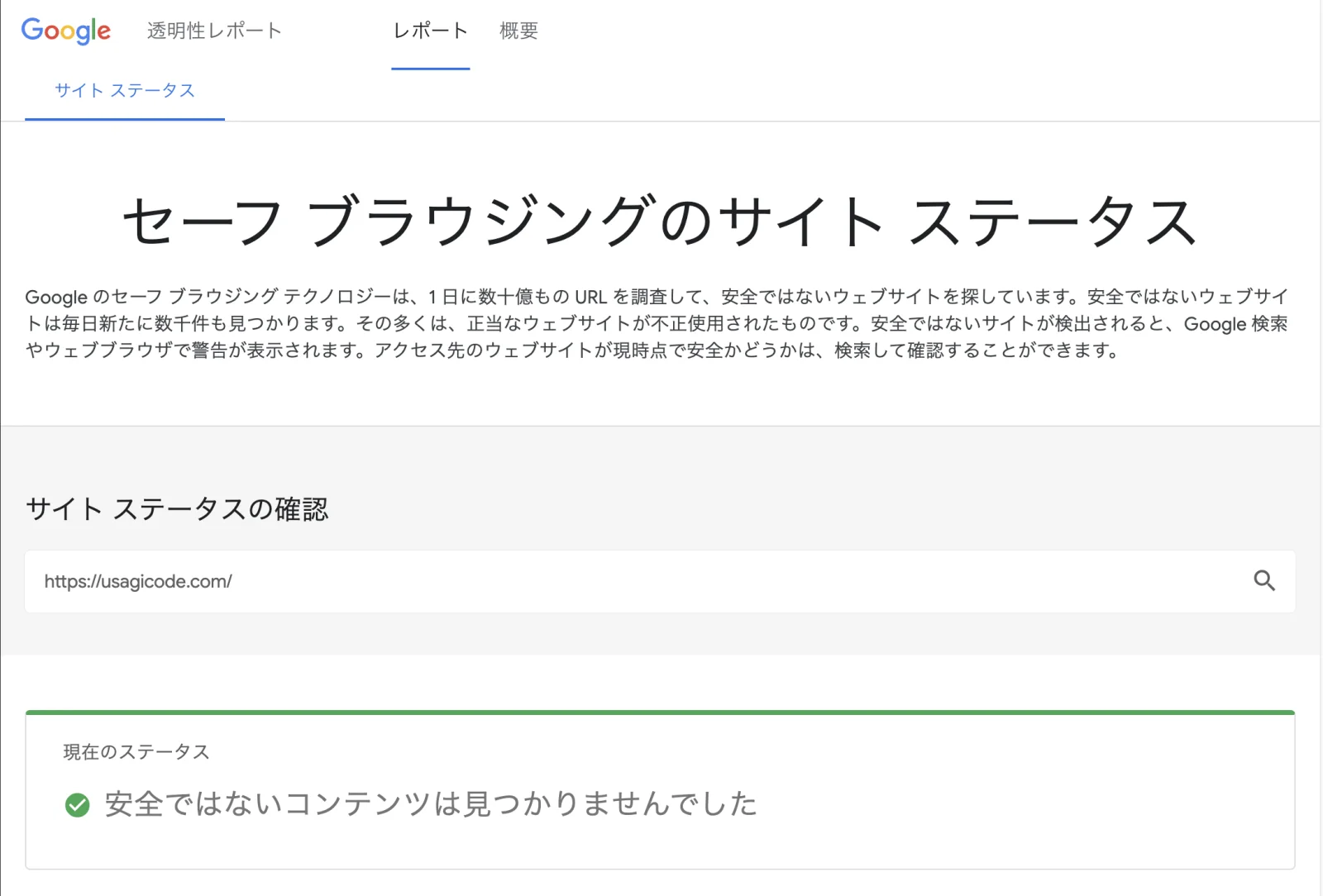Switch to the レポート tab
The image size is (1323, 896).
point(431,31)
